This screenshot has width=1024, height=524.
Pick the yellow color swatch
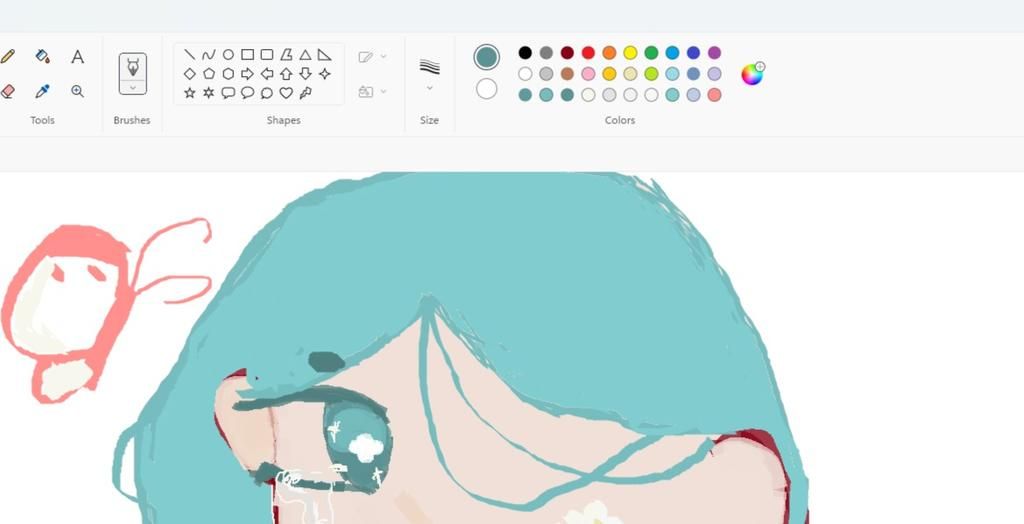click(x=630, y=52)
